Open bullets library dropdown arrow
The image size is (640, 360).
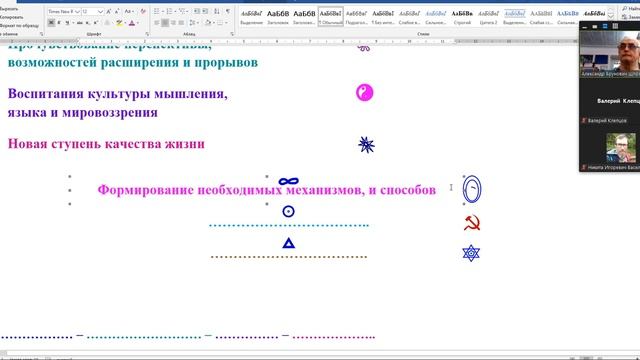162,11
